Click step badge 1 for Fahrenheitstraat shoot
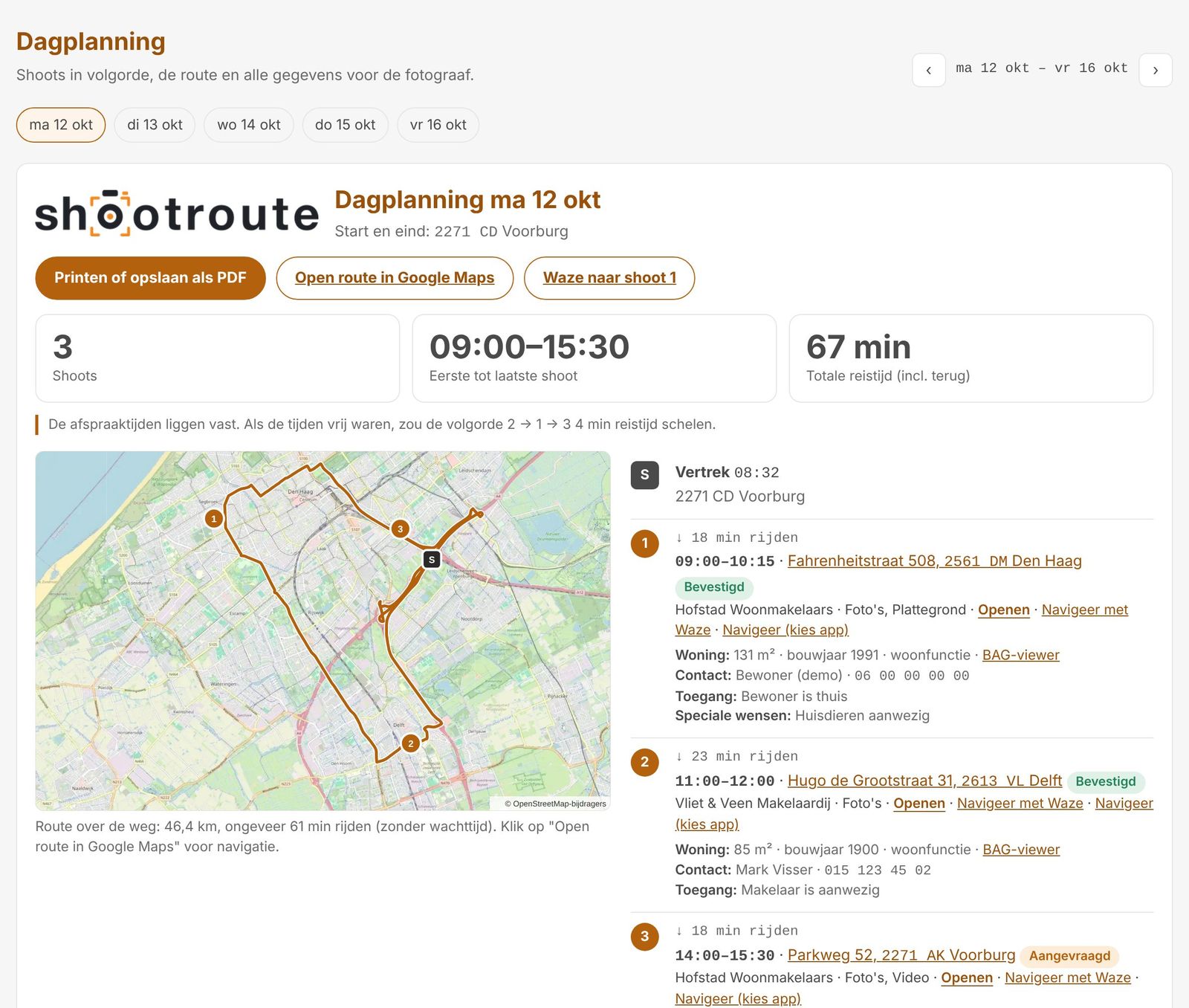 pyautogui.click(x=645, y=543)
